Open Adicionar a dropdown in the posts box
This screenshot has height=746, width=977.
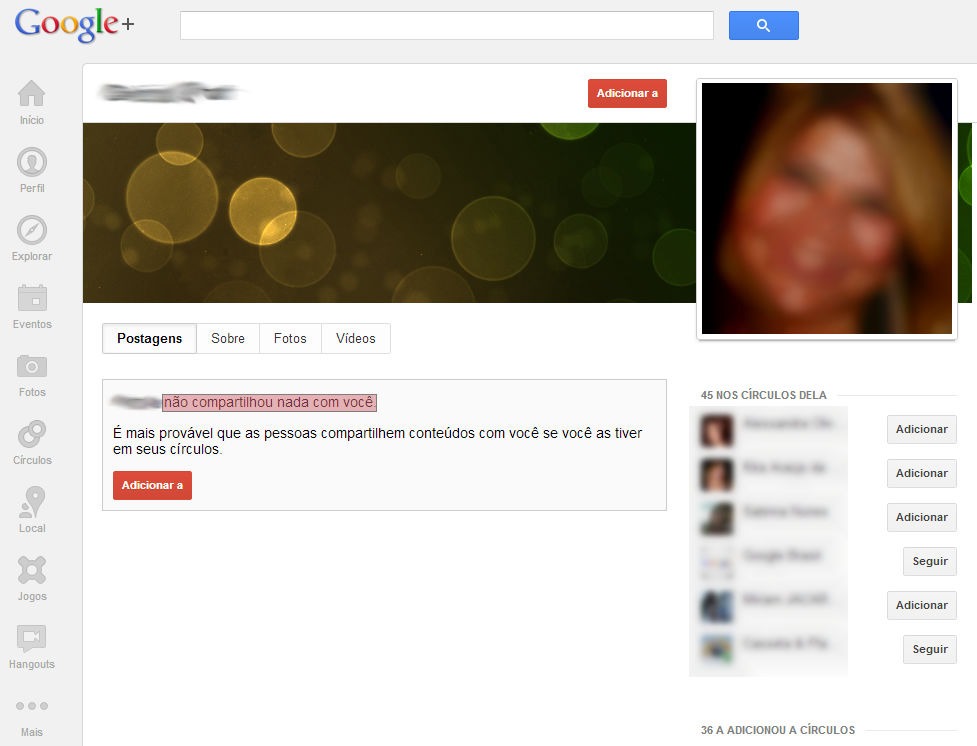(152, 486)
